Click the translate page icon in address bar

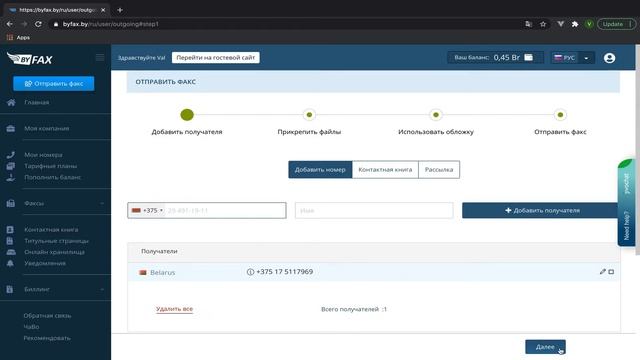(529, 24)
